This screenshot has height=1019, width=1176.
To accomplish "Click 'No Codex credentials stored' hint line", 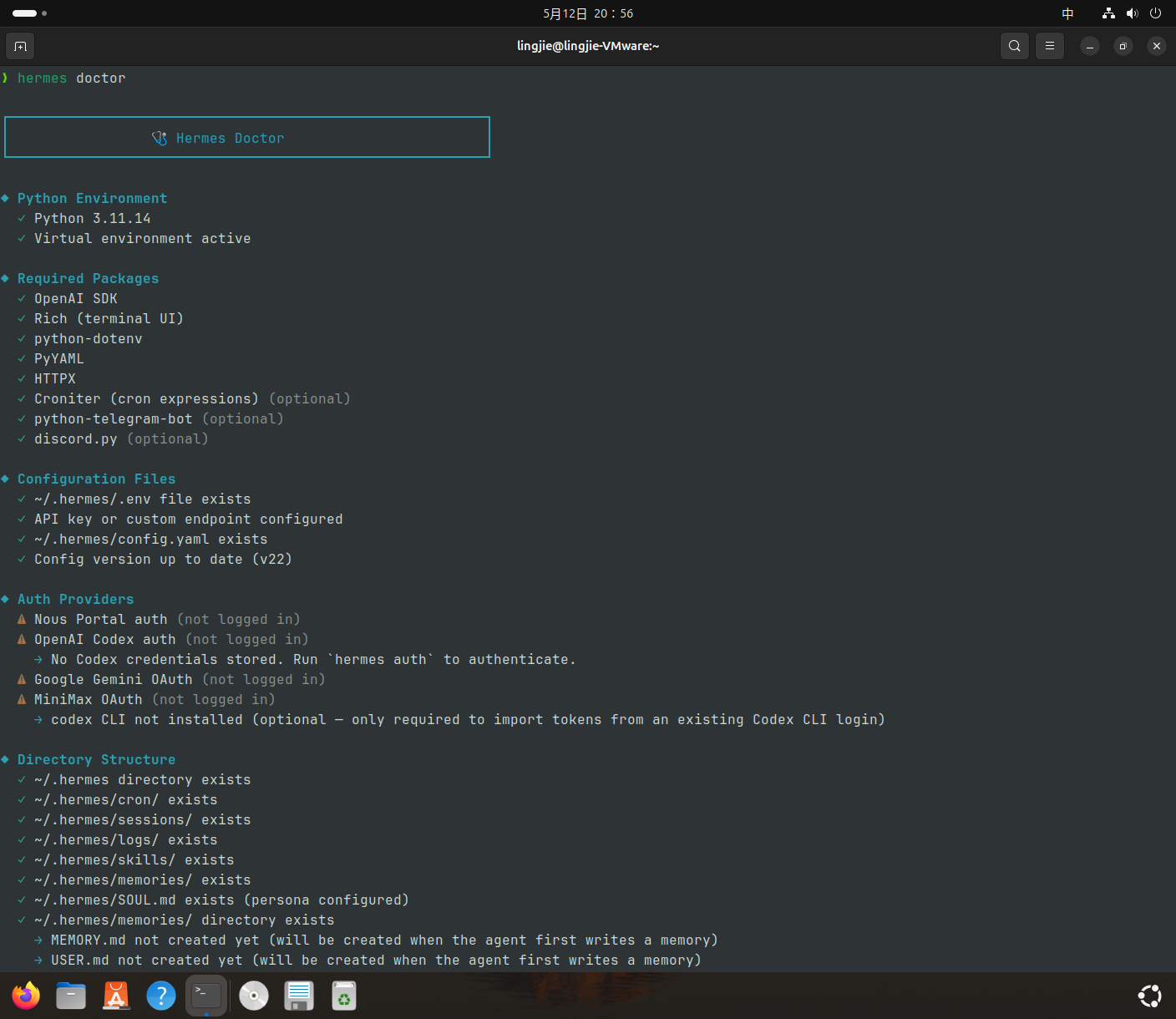I will click(313, 660).
